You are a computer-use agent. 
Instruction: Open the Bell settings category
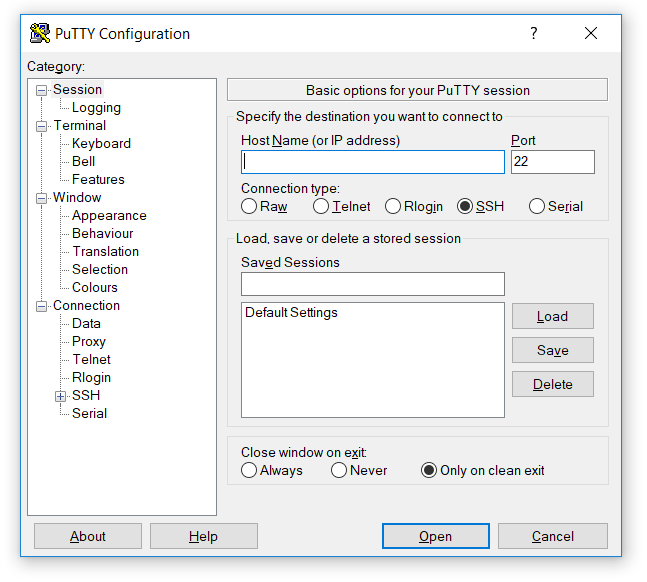click(83, 161)
